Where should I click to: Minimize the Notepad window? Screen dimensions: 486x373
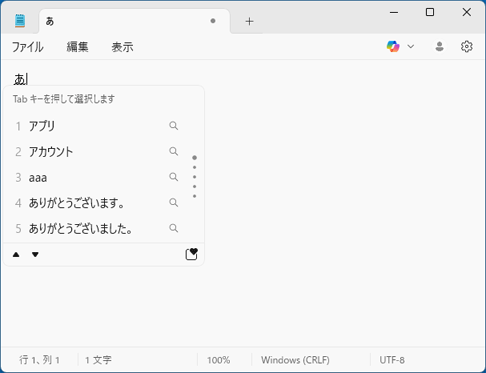point(394,12)
